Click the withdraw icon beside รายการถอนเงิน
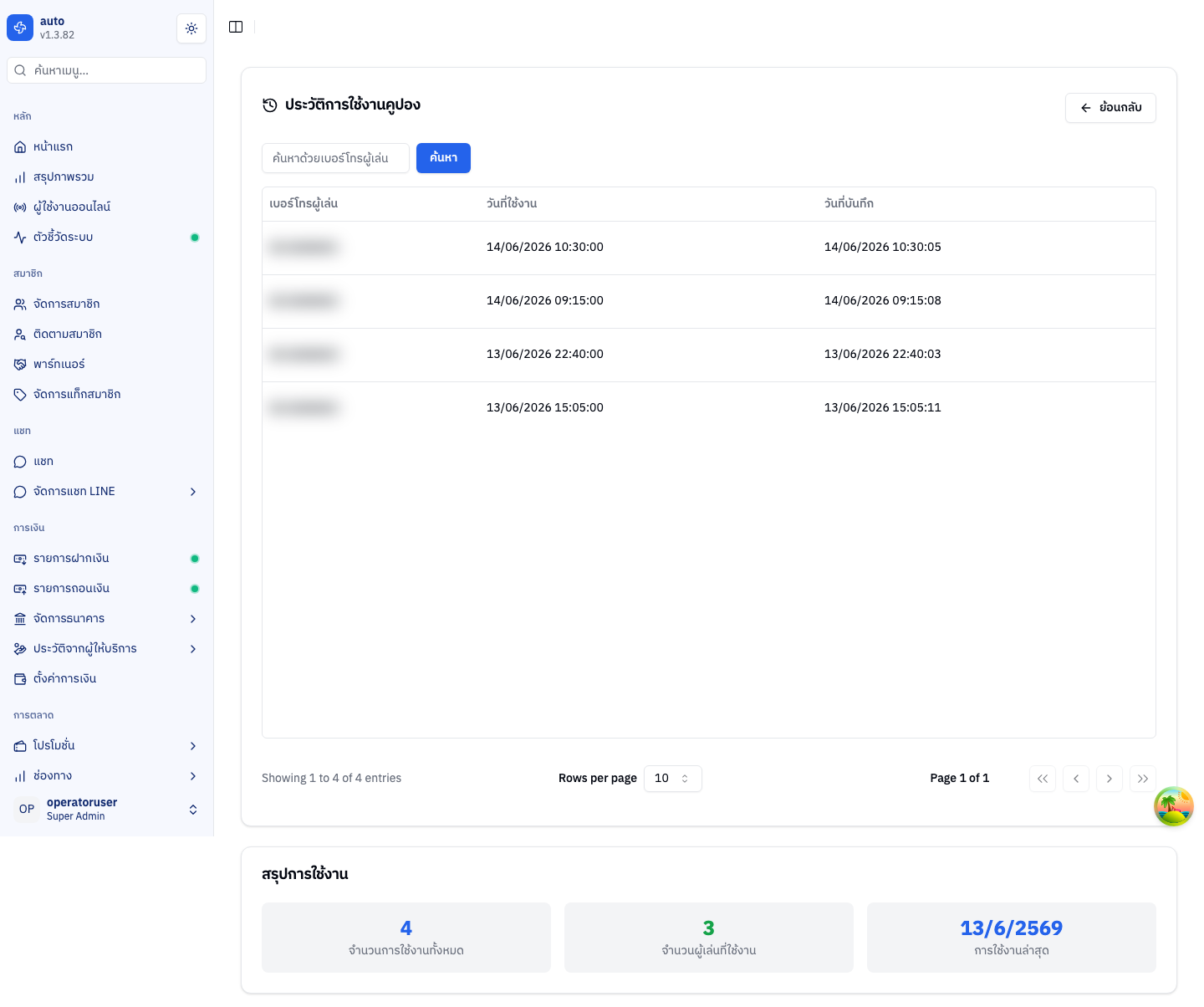Image resolution: width=1204 pixels, height=1007 pixels. [x=20, y=589]
